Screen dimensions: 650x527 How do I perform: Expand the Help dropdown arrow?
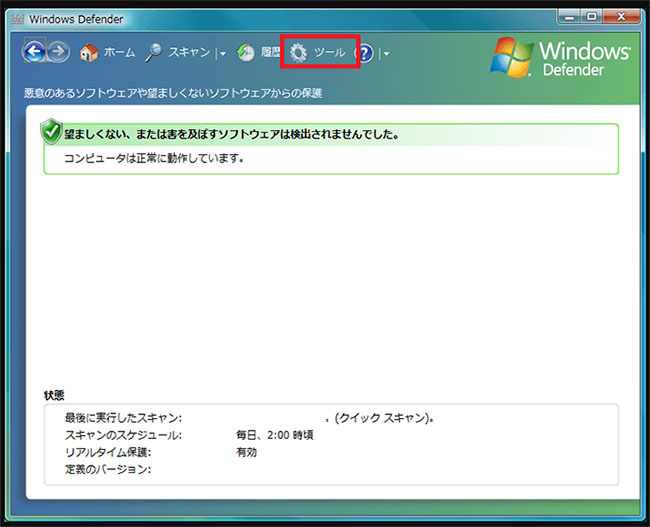pyautogui.click(x=386, y=53)
